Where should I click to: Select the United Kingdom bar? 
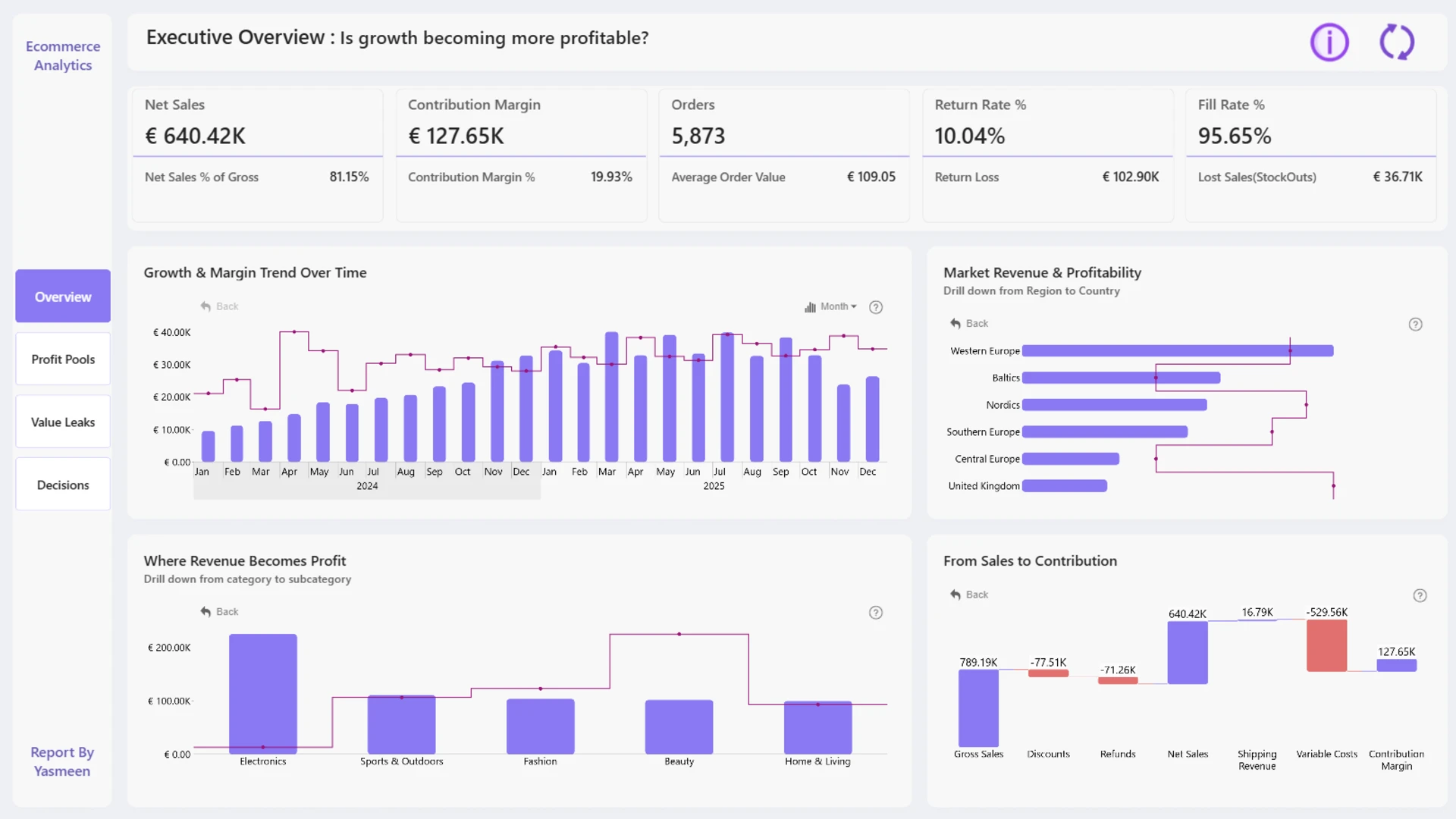pos(1065,486)
